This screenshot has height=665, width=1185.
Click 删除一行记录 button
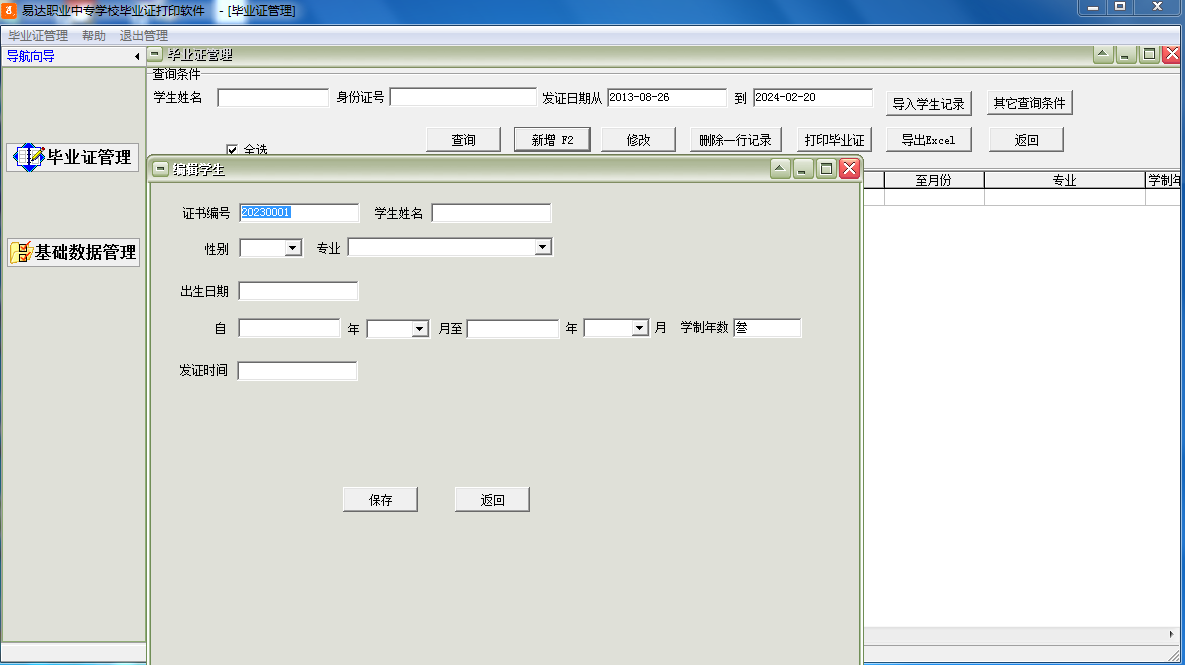[x=735, y=140]
